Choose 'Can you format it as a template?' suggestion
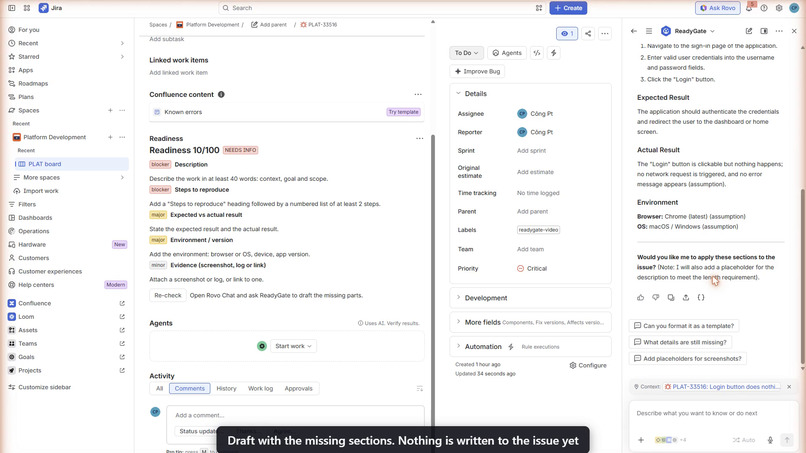The height and width of the screenshot is (453, 806). pos(684,325)
